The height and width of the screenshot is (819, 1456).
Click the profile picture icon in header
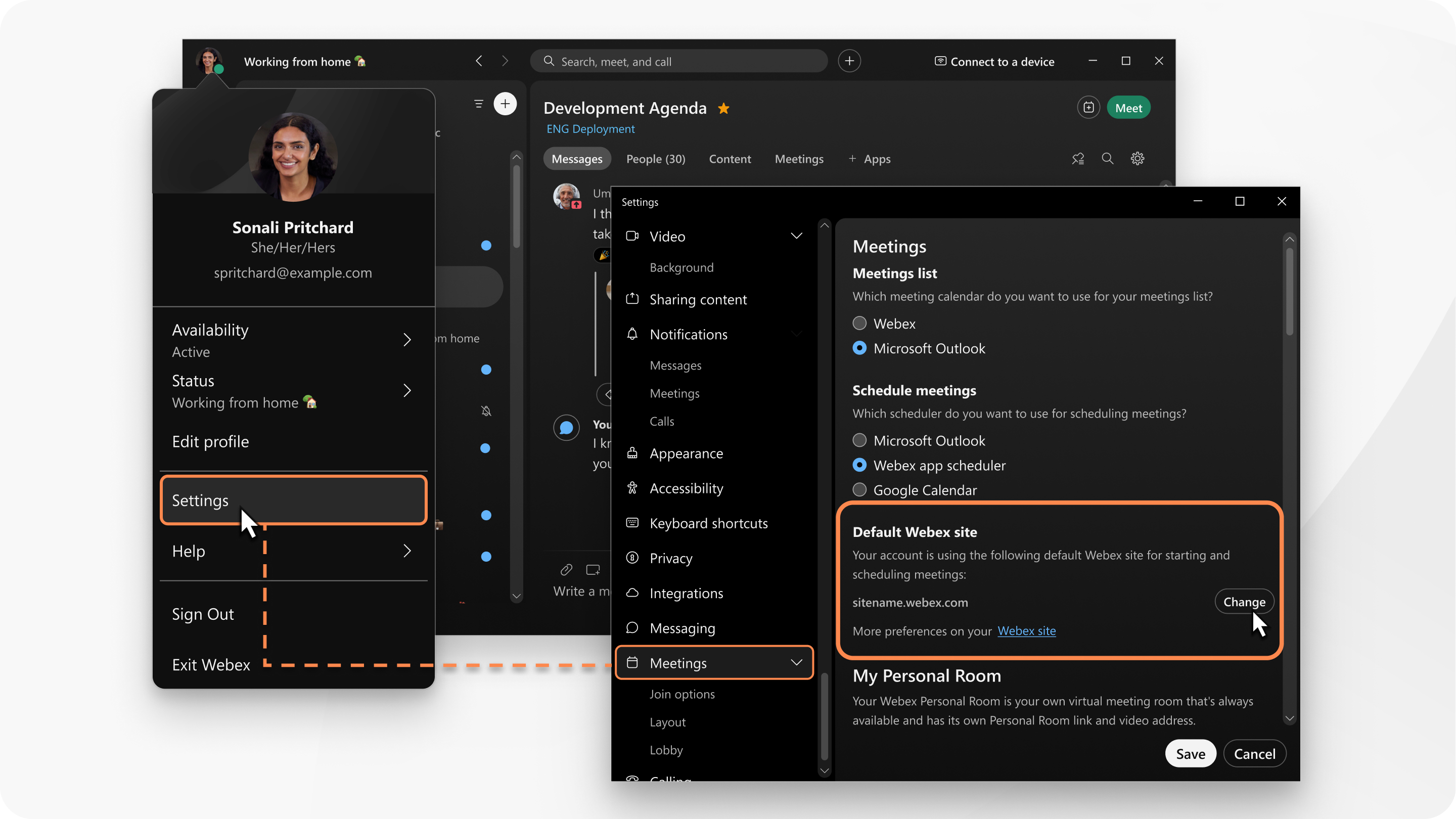tap(211, 61)
